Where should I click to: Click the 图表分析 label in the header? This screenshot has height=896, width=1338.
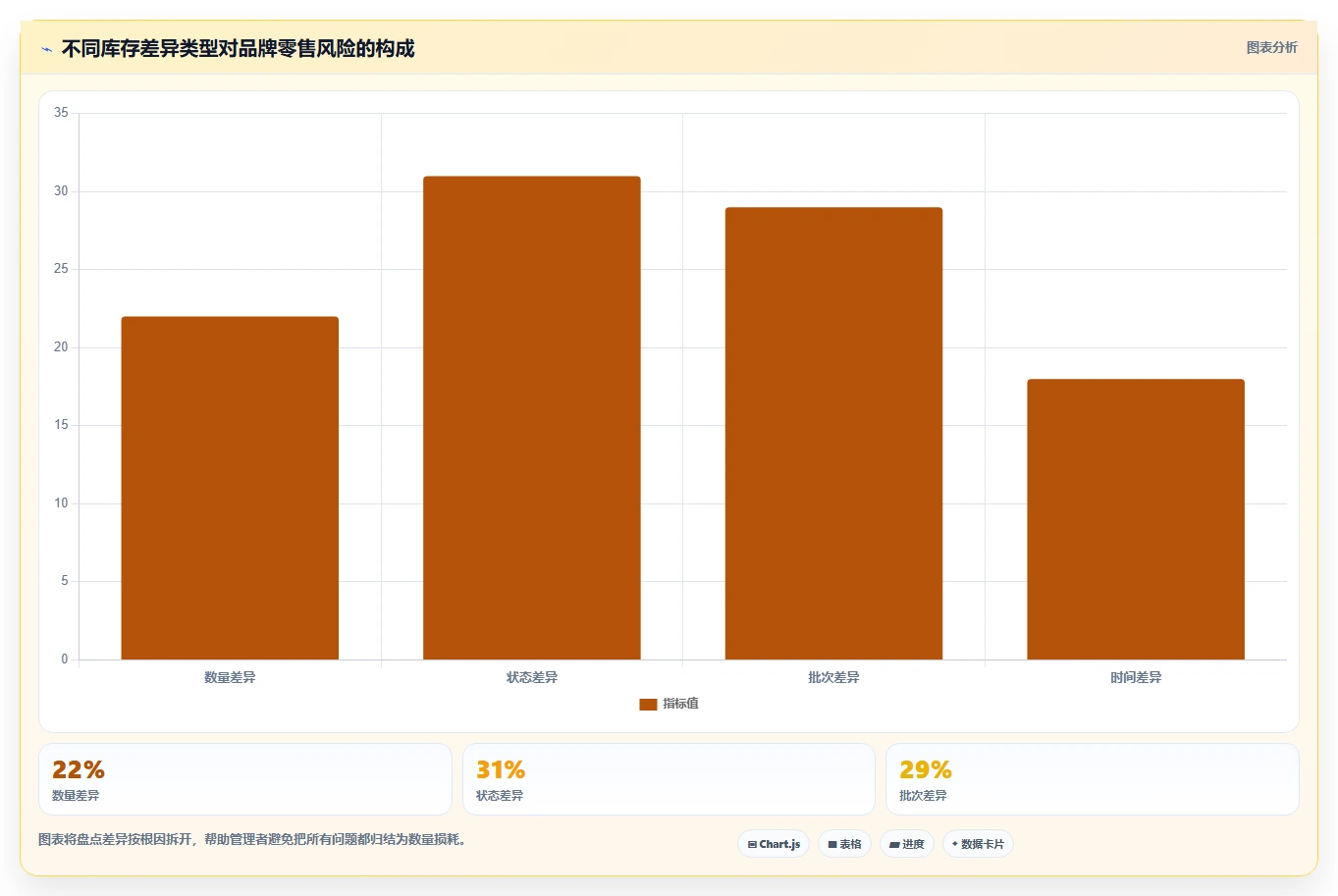click(1271, 47)
